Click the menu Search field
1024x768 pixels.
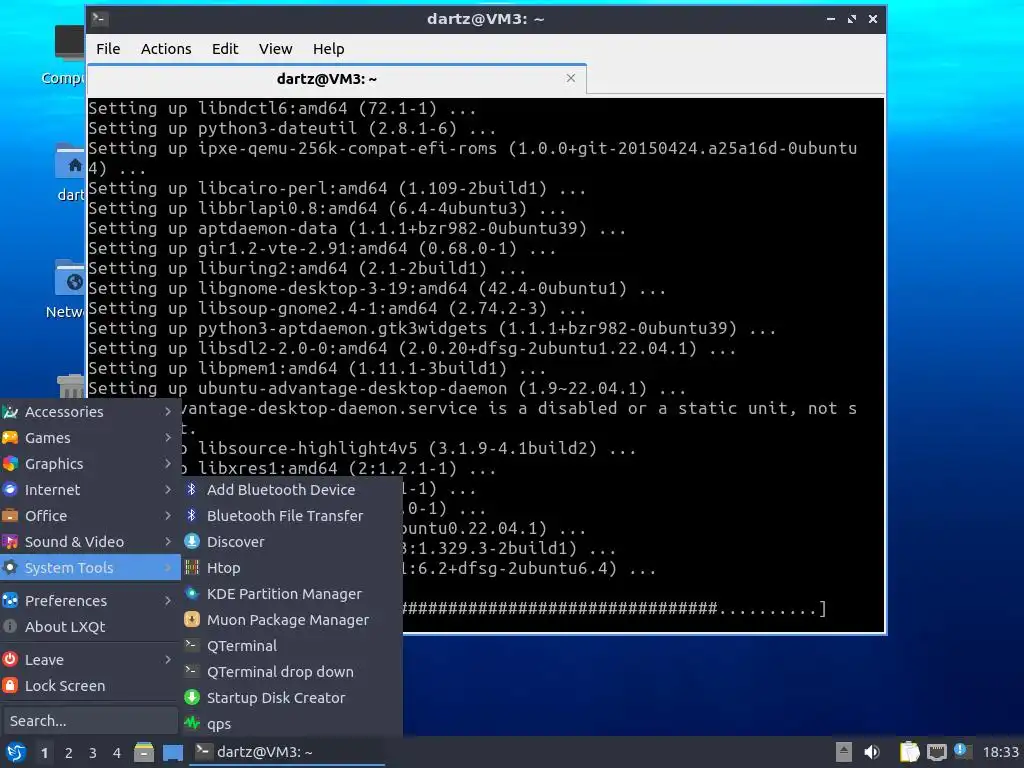[x=89, y=721]
